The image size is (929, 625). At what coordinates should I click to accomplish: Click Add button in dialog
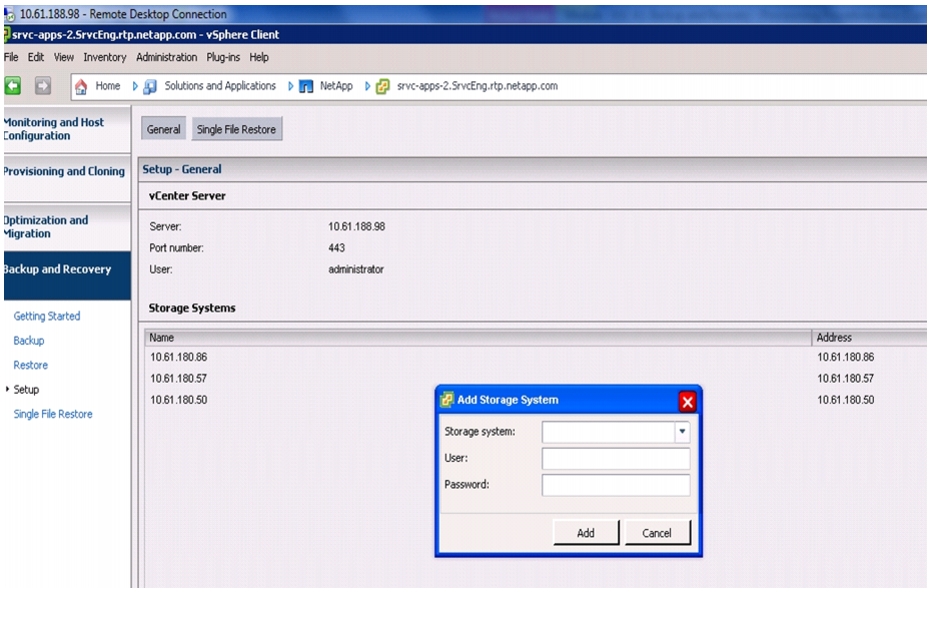586,533
